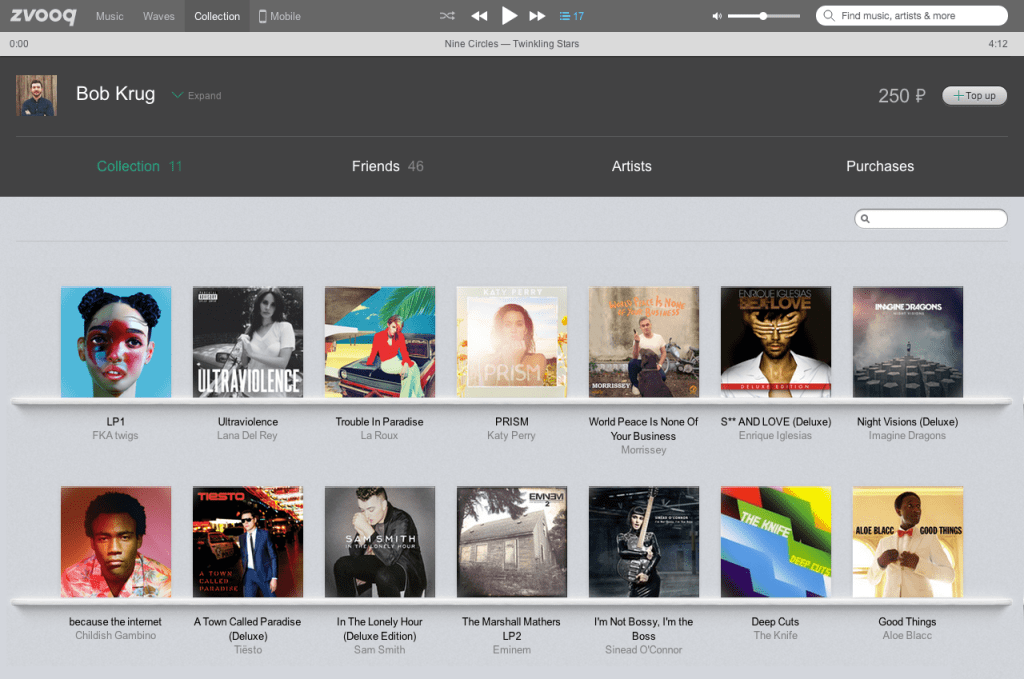Screen dimensions: 1024x679
Task: Click the Top up button
Action: [974, 95]
